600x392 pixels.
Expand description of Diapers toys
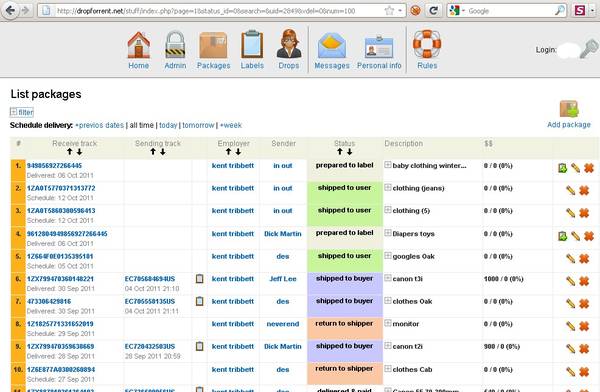(388, 233)
